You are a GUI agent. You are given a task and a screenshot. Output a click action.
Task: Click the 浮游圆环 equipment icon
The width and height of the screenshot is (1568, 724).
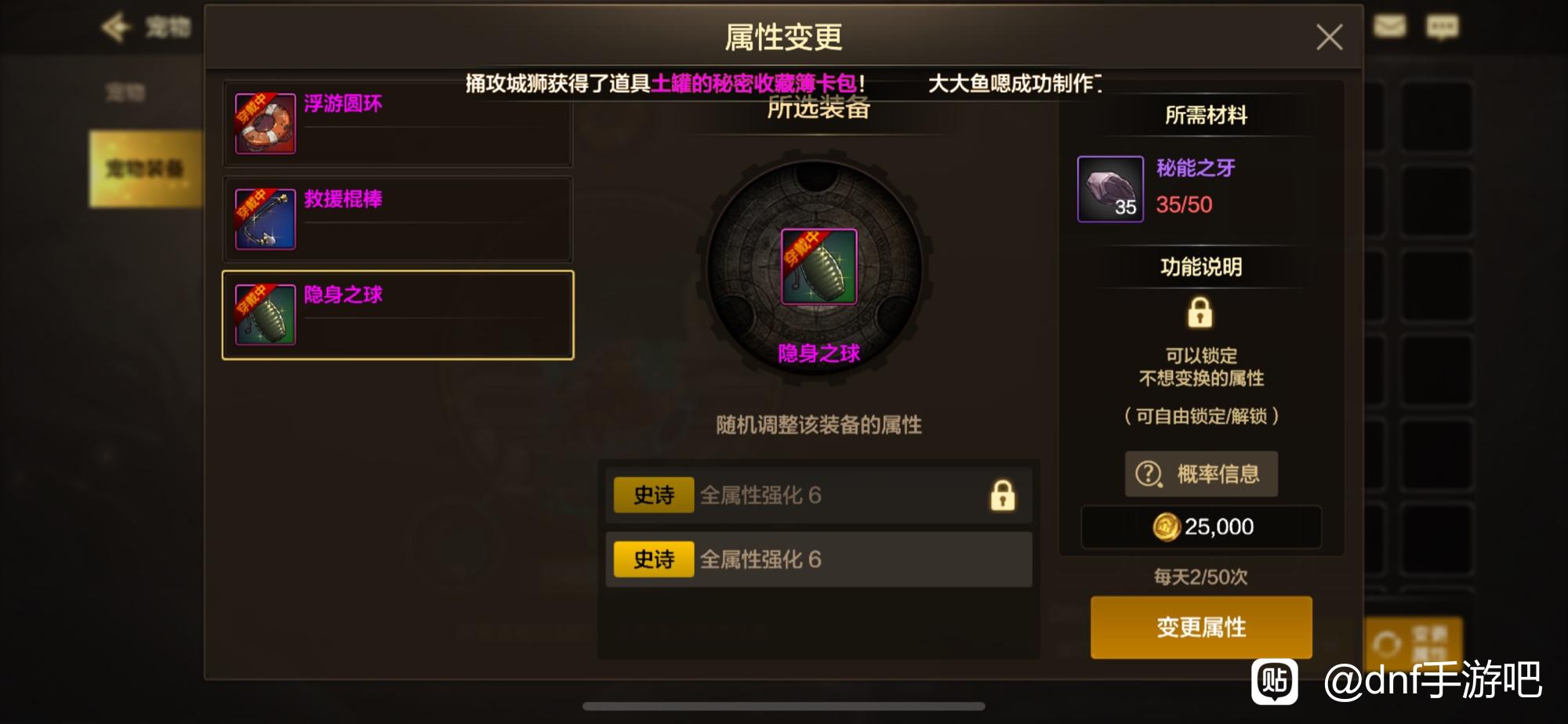(265, 123)
